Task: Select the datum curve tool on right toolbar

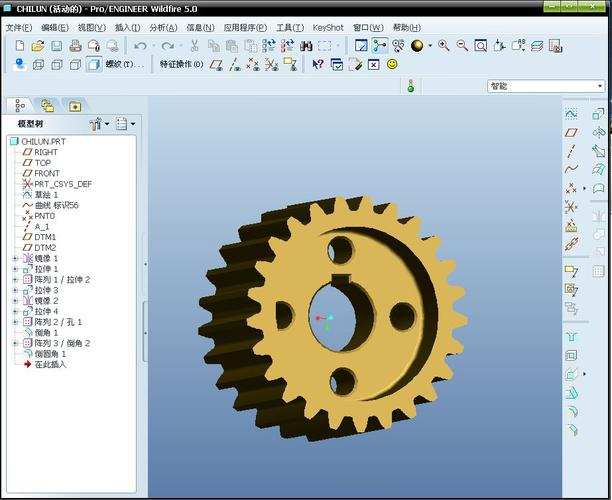Action: (571, 169)
